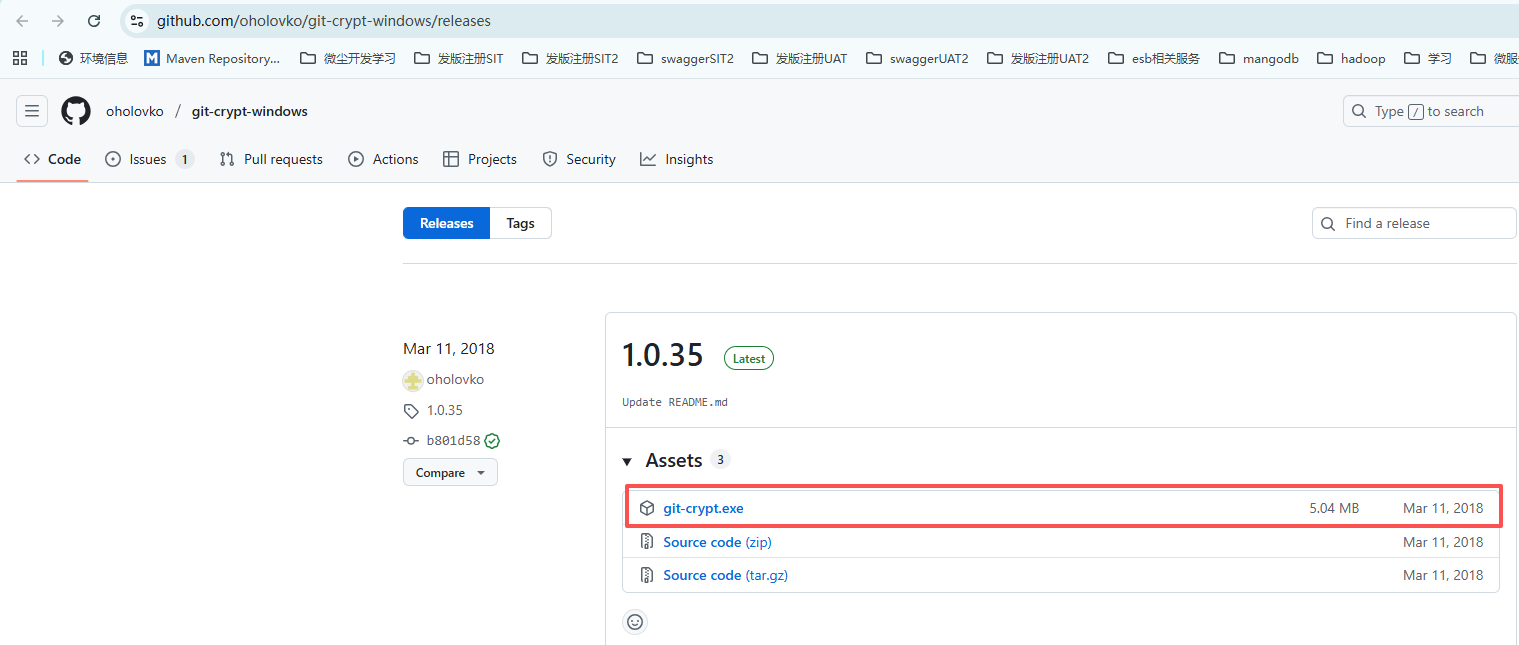This screenshot has height=645, width=1519.
Task: Open oholovko profile beside the avatar
Action: tap(455, 379)
